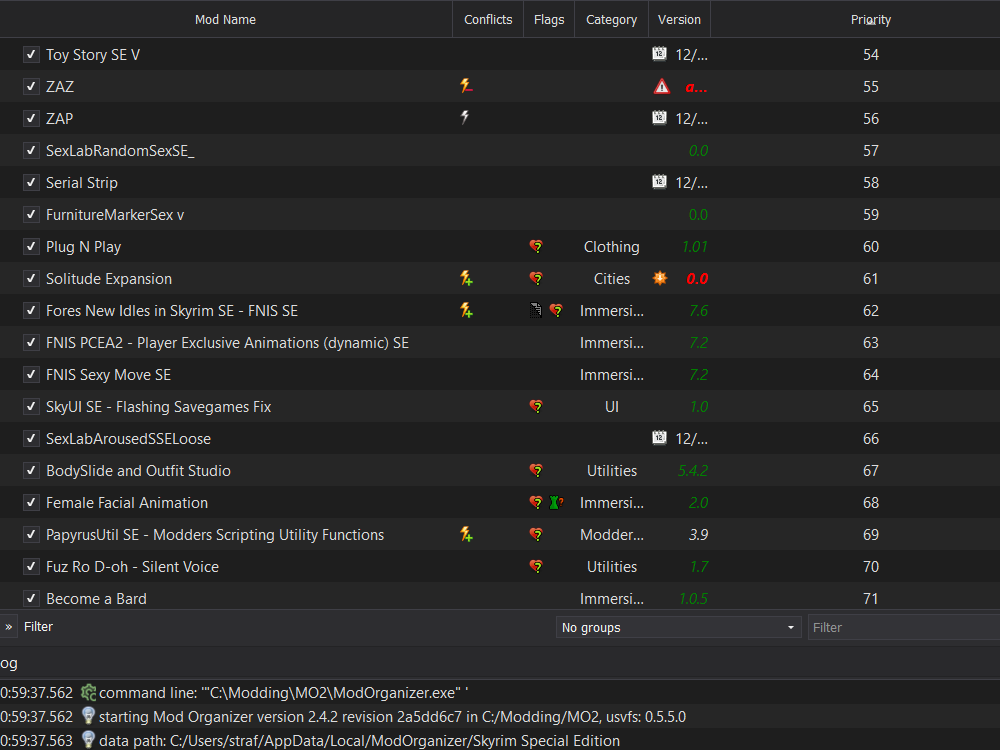Click the Filter label beside the » button
This screenshot has height=750, width=1000.
(38, 626)
